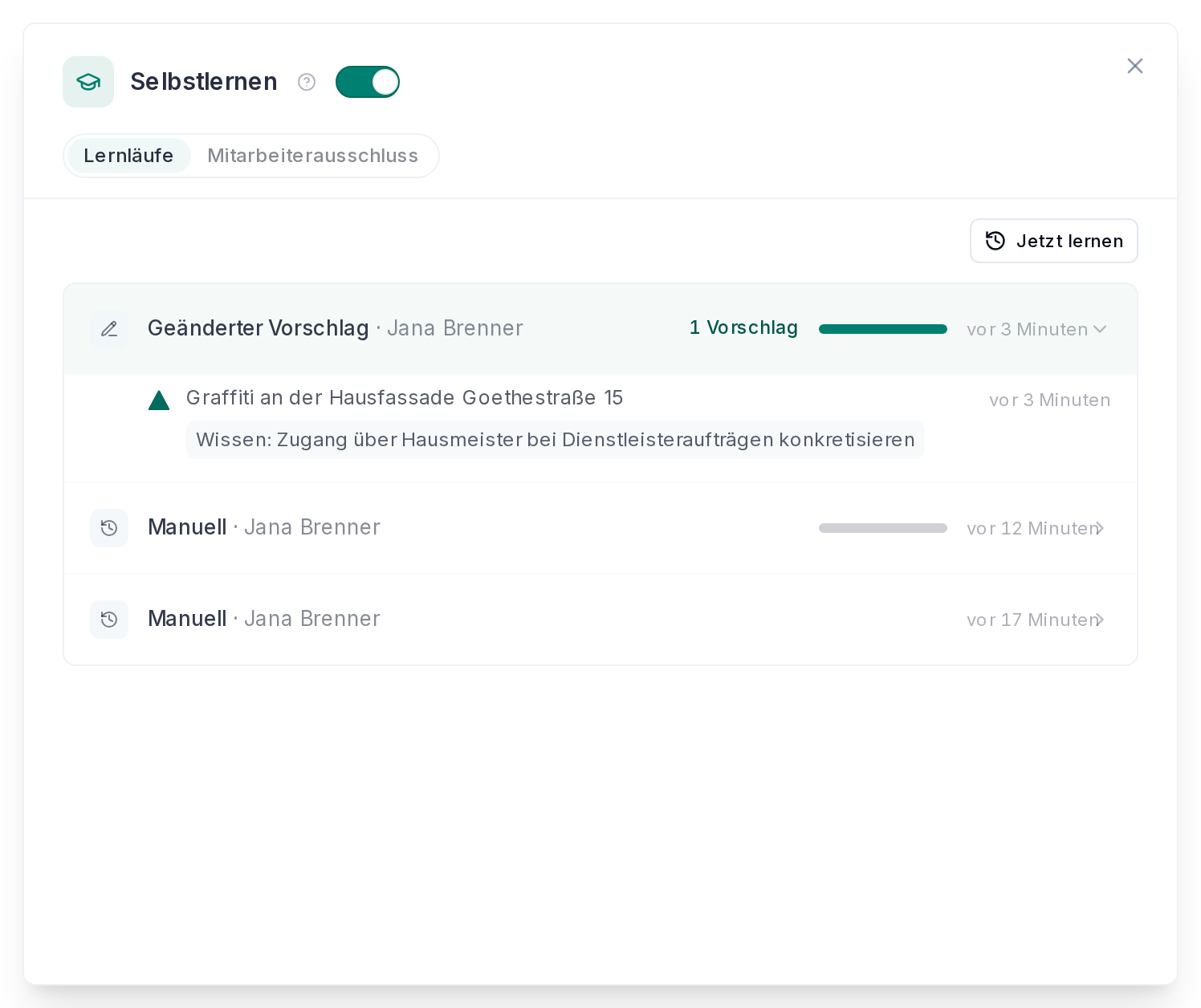This screenshot has height=1008, width=1201.
Task: Open Graffiti an der Hausfassade Goethestraße 15
Action: tap(405, 397)
